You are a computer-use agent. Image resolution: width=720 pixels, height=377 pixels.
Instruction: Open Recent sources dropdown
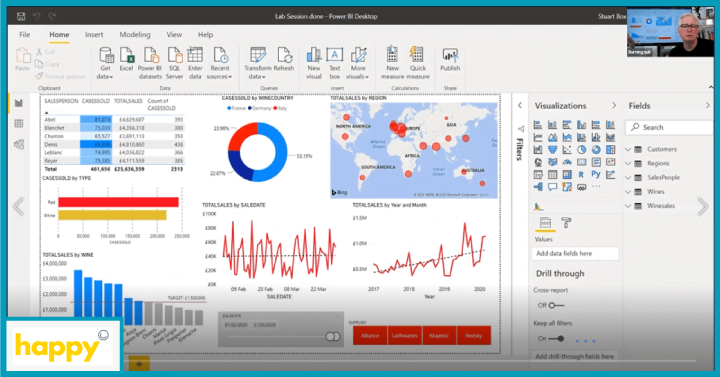[x=219, y=63]
